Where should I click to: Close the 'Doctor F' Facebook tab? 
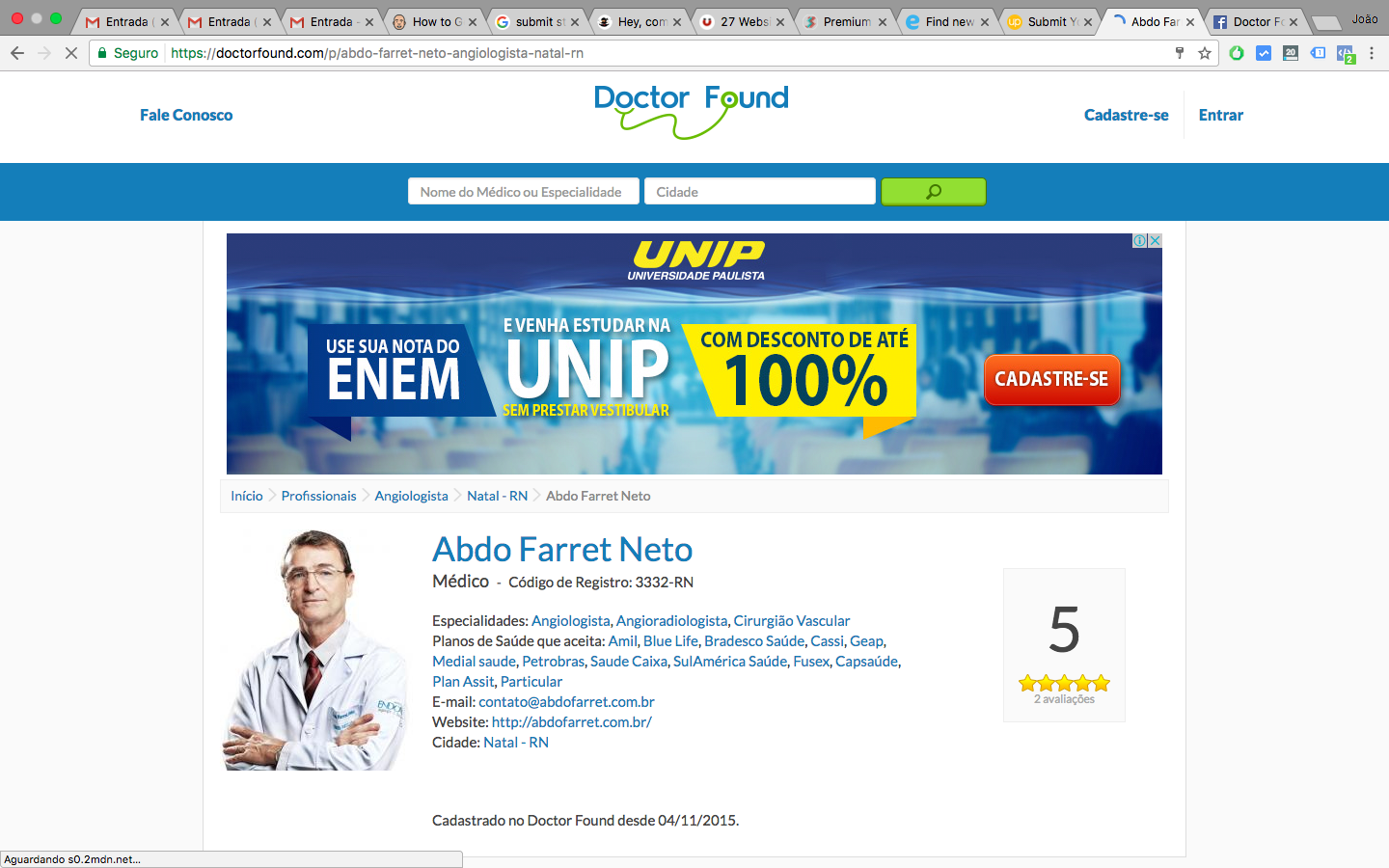click(1294, 22)
